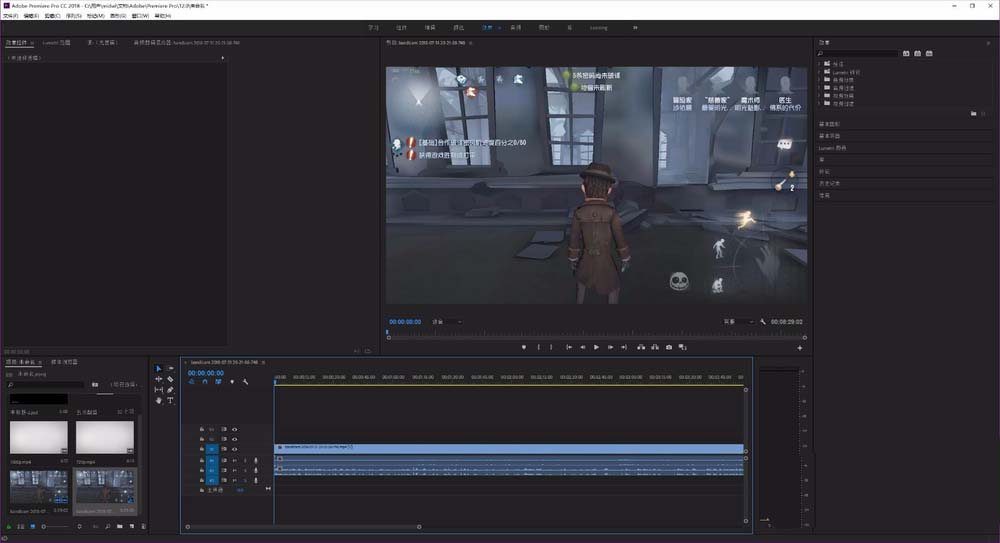Play the sequence in Program Monitor
Image resolution: width=1000 pixels, height=543 pixels.
(x=596, y=347)
